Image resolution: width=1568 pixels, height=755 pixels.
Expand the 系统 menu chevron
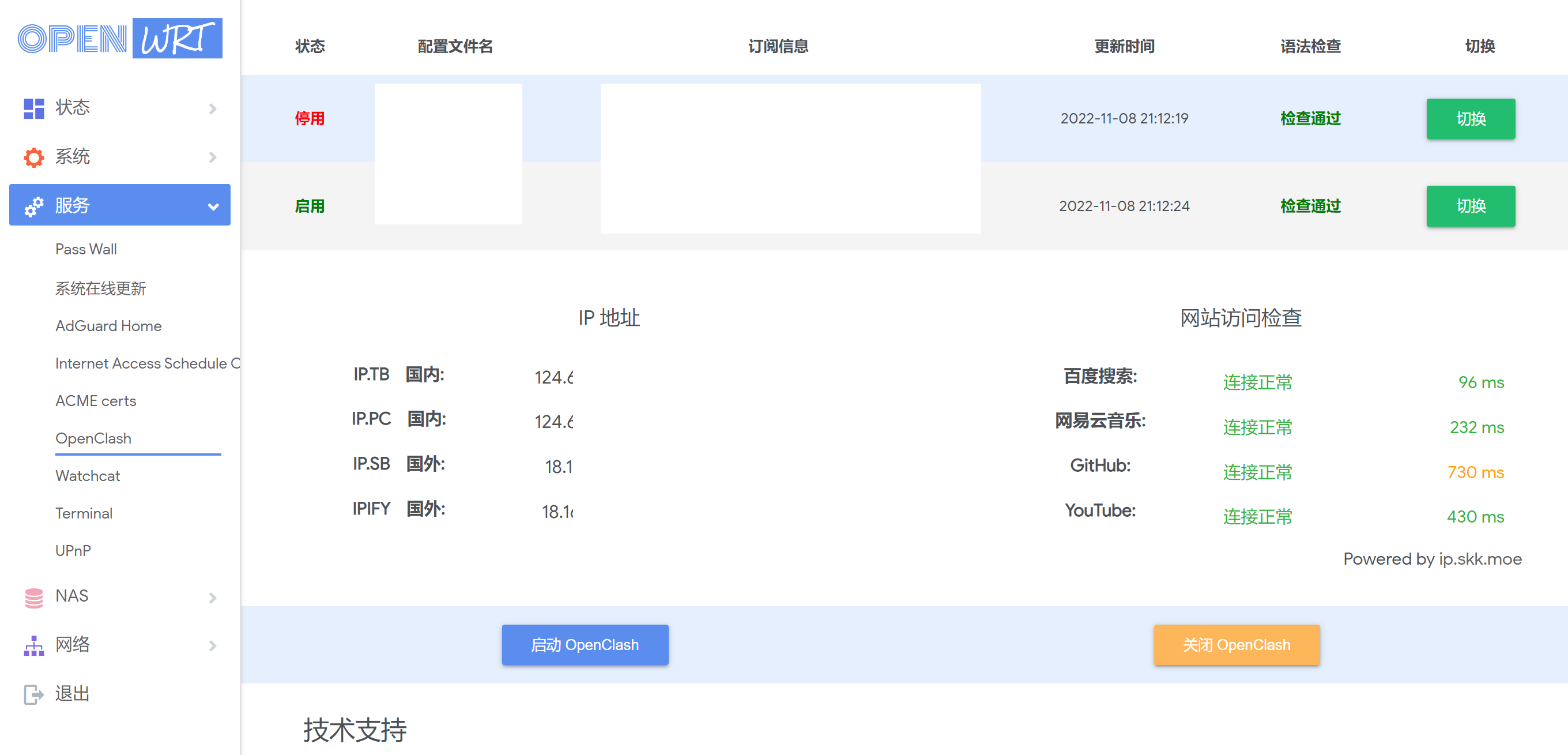213,157
